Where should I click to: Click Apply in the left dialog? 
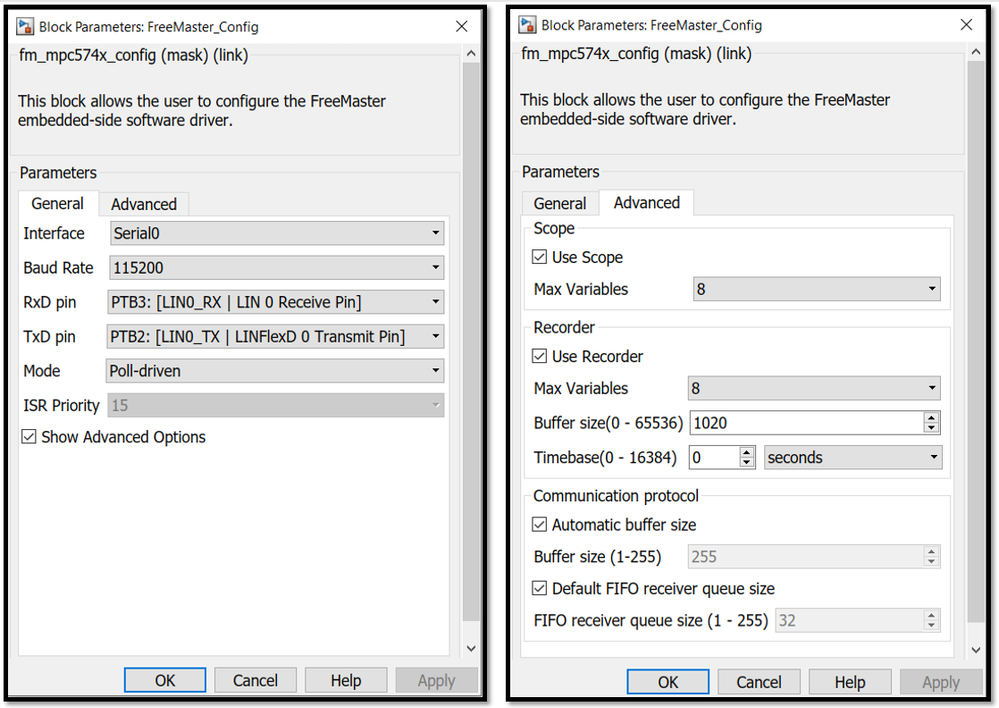(x=436, y=681)
